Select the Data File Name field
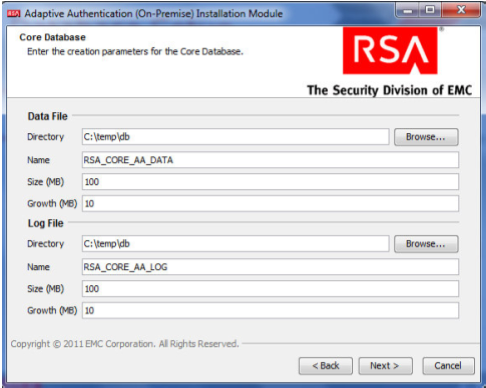Viewport: 486px width, 388px height. coord(270,160)
